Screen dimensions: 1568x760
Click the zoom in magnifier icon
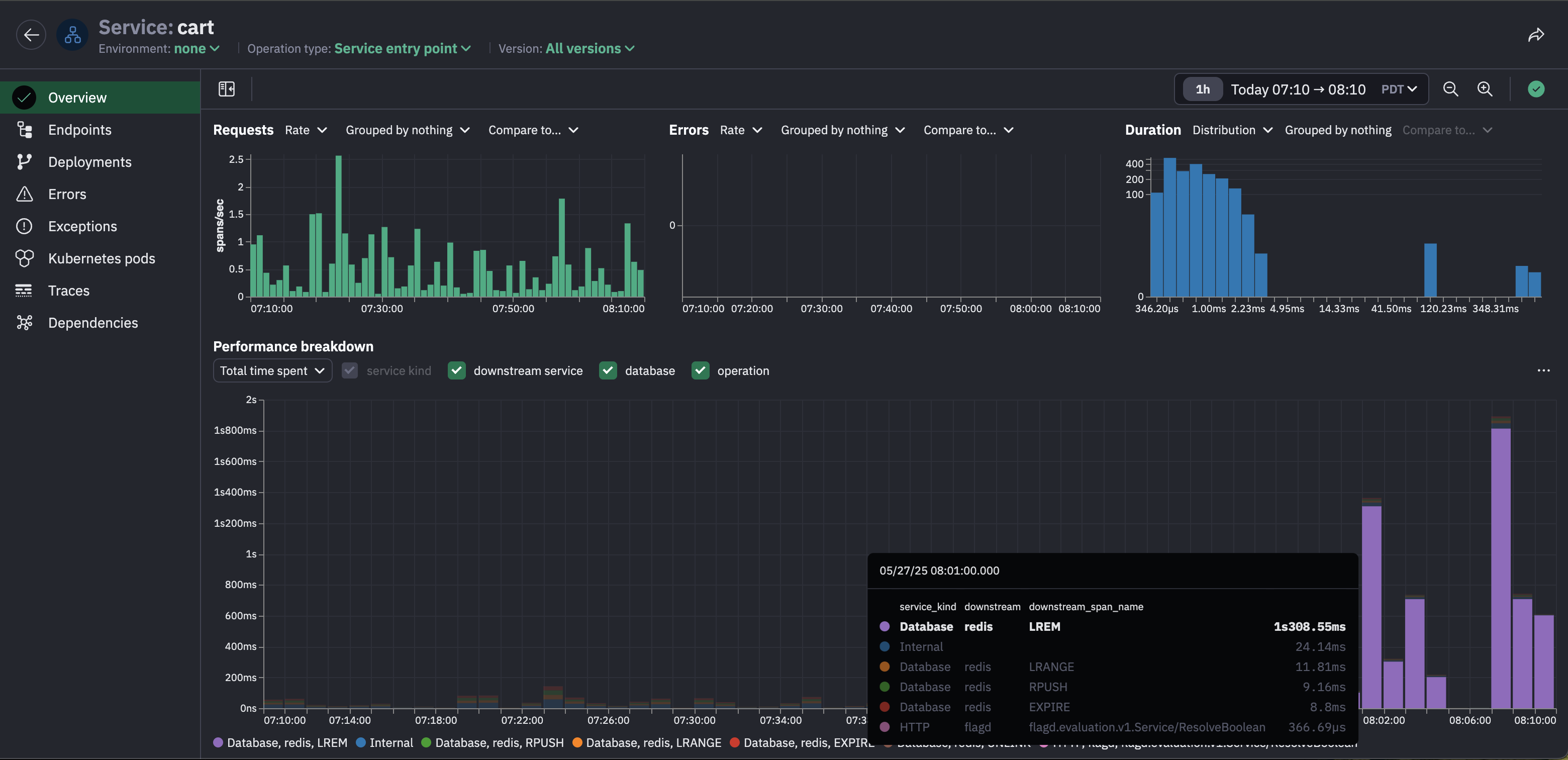click(1485, 89)
